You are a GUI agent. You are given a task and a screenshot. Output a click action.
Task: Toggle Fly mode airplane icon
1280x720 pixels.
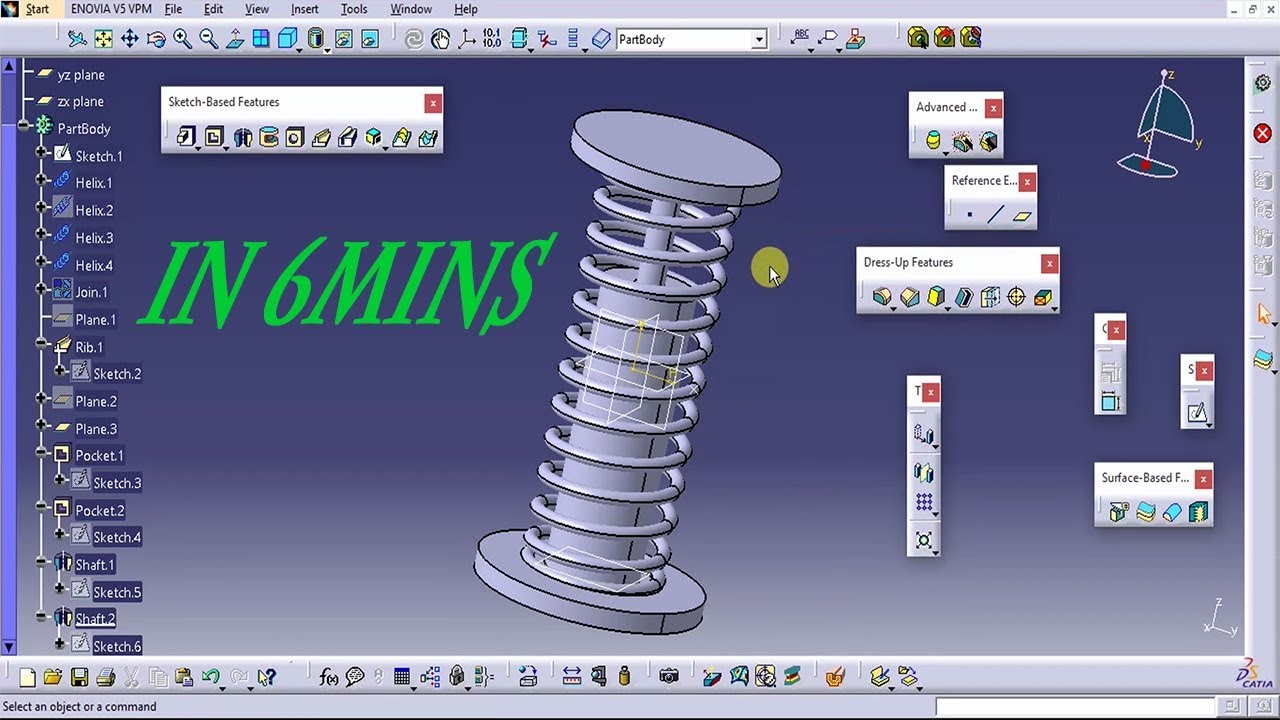[x=77, y=39]
